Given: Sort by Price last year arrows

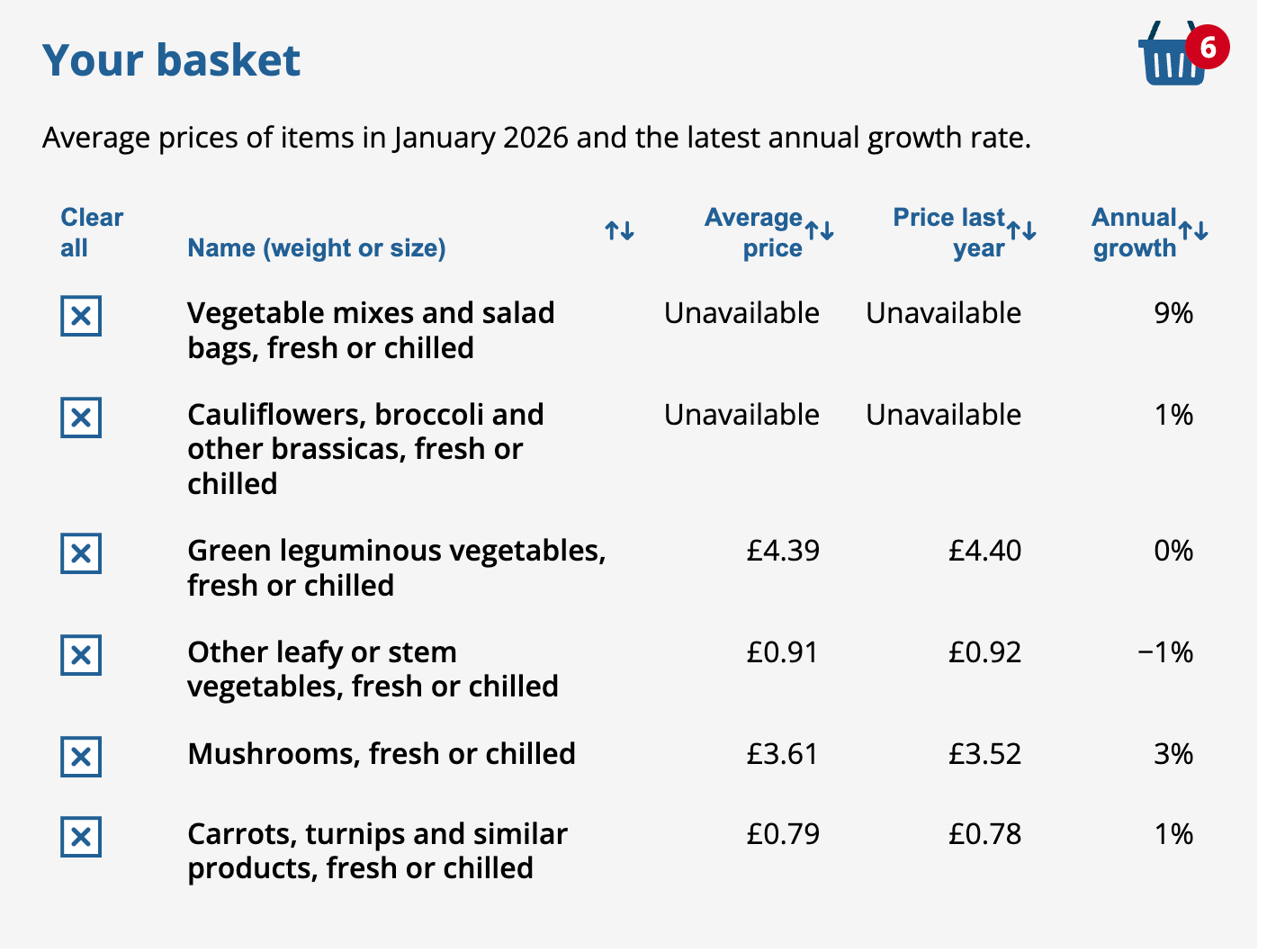Looking at the screenshot, I should 1021,231.
